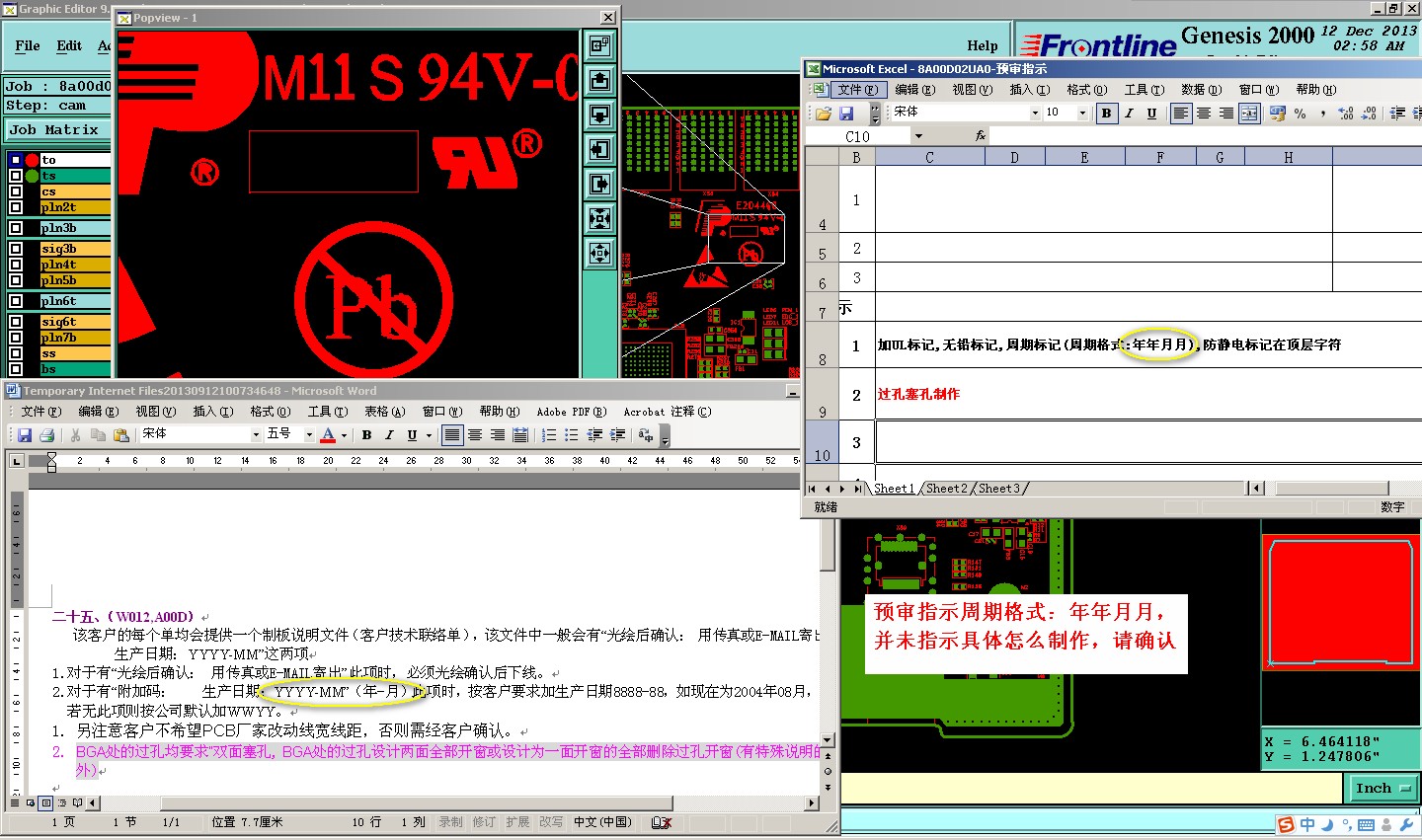1422x840 pixels.
Task: Click Open folder icon in Excel
Action: (824, 114)
